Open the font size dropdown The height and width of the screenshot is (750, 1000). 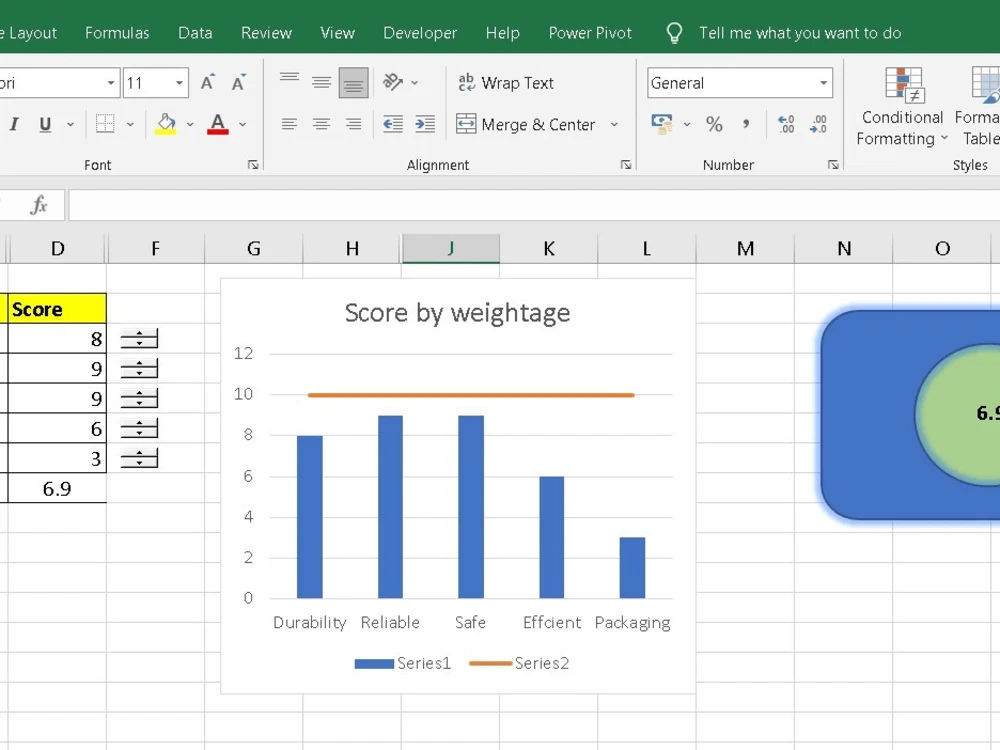[178, 83]
